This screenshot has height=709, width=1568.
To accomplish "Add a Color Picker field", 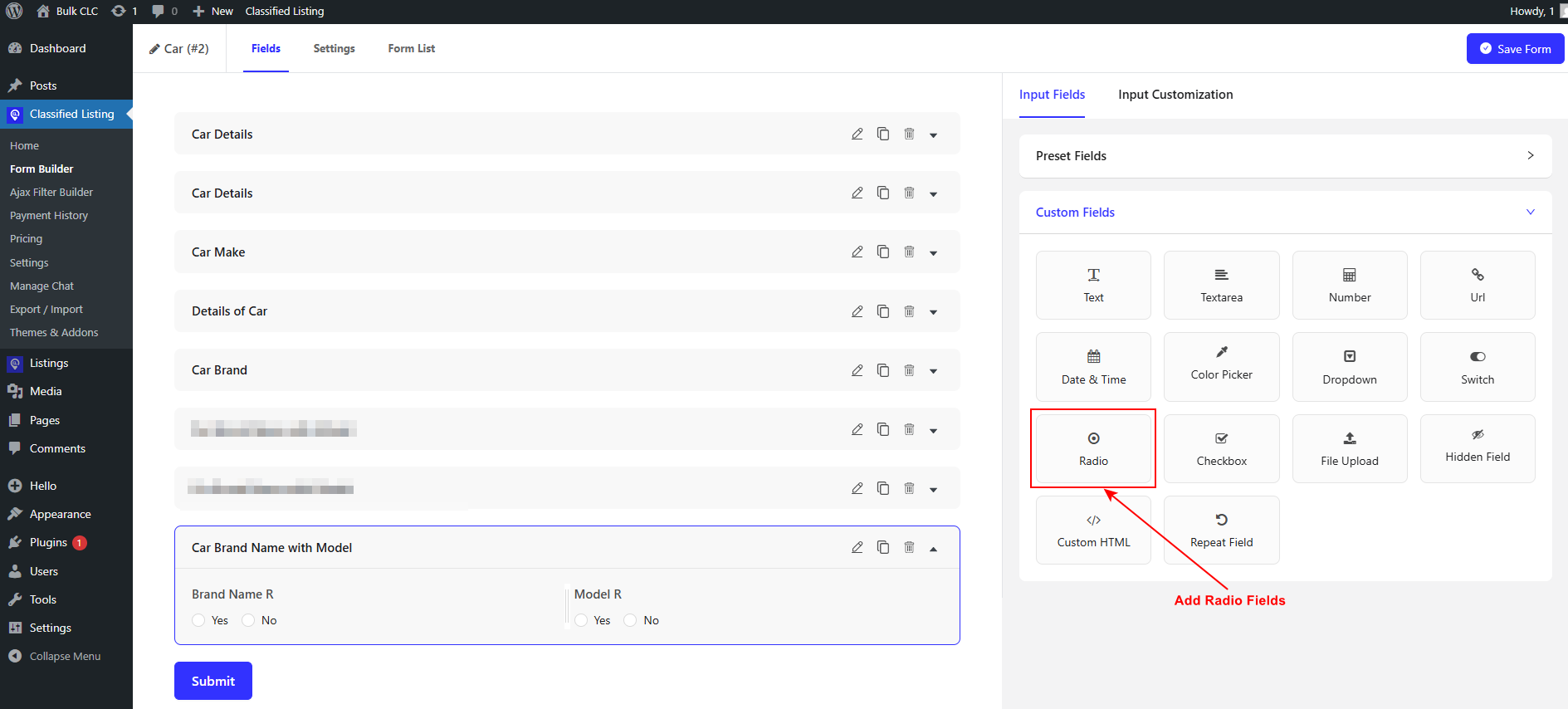I will click(1221, 367).
